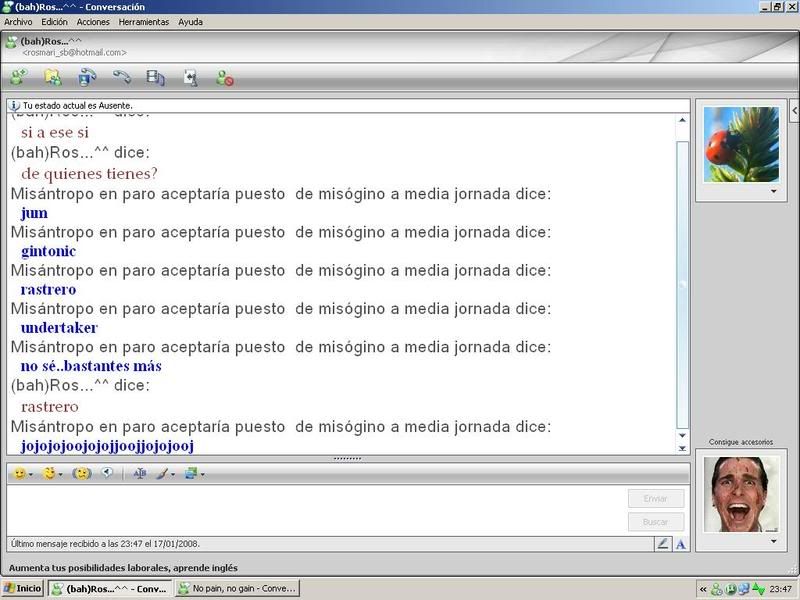Viewport: 800px width, 600px height.
Task: Open the share files icon
Action: (x=53, y=78)
